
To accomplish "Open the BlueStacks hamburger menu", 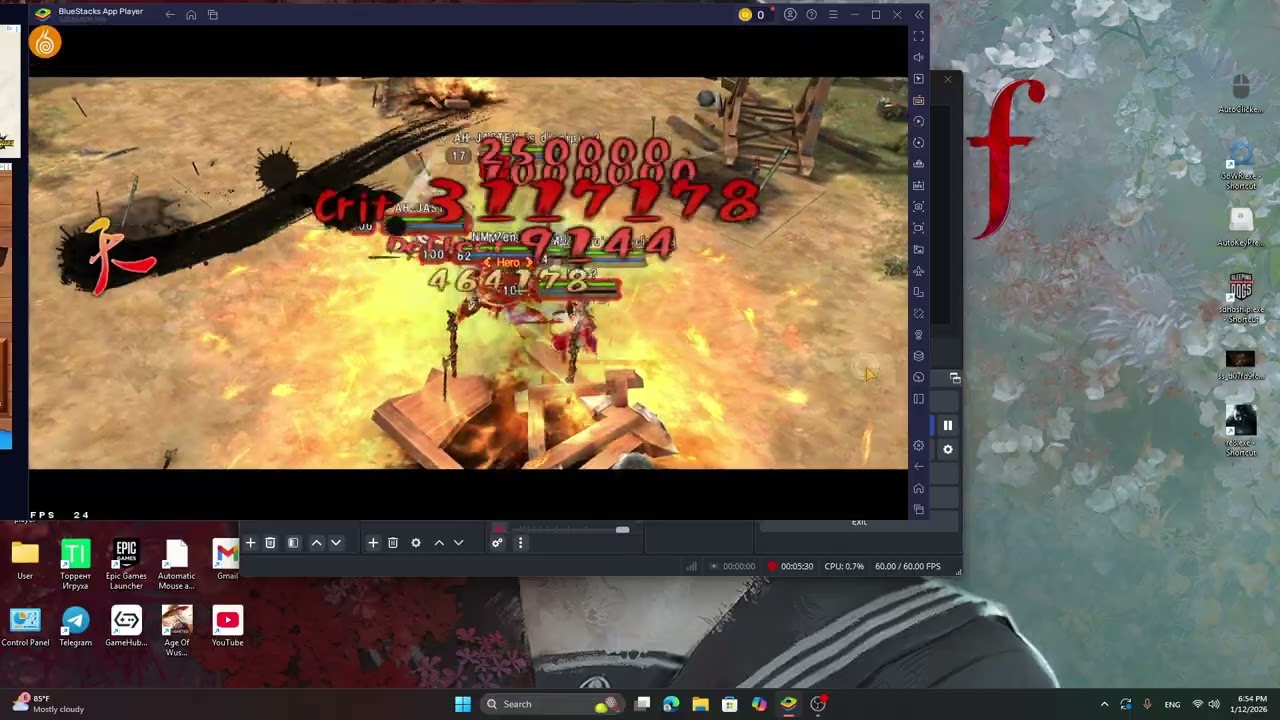I will [x=833, y=15].
